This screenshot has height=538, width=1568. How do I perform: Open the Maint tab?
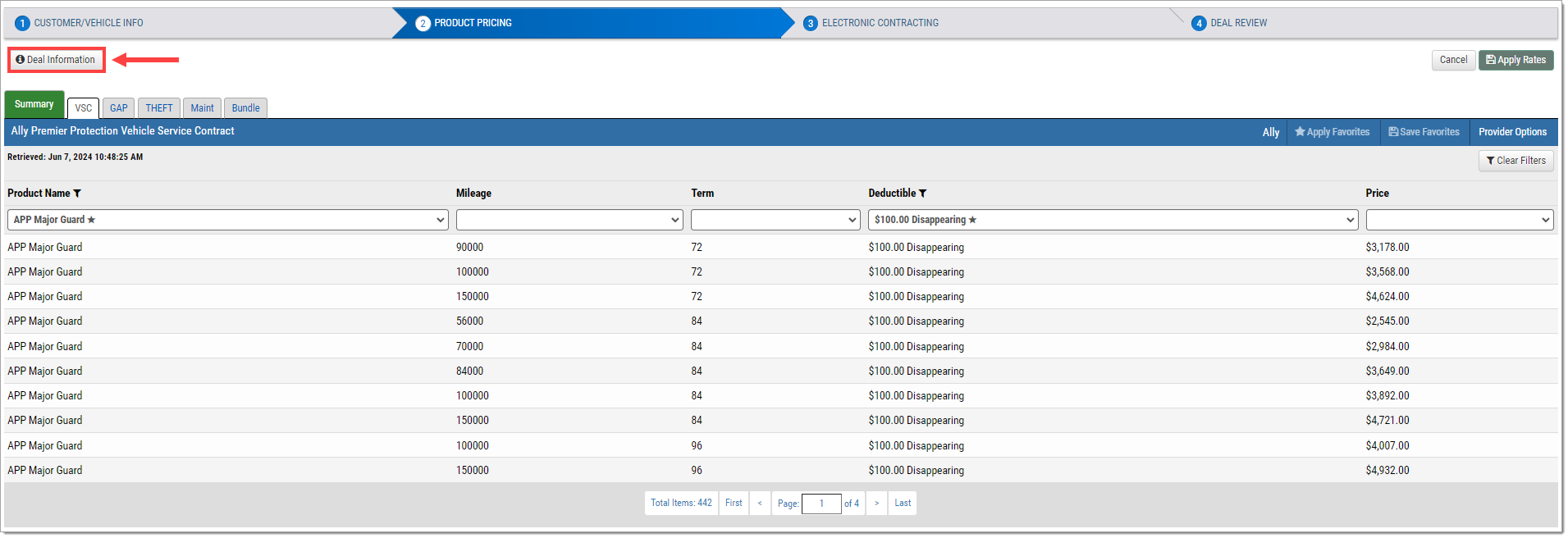[202, 108]
